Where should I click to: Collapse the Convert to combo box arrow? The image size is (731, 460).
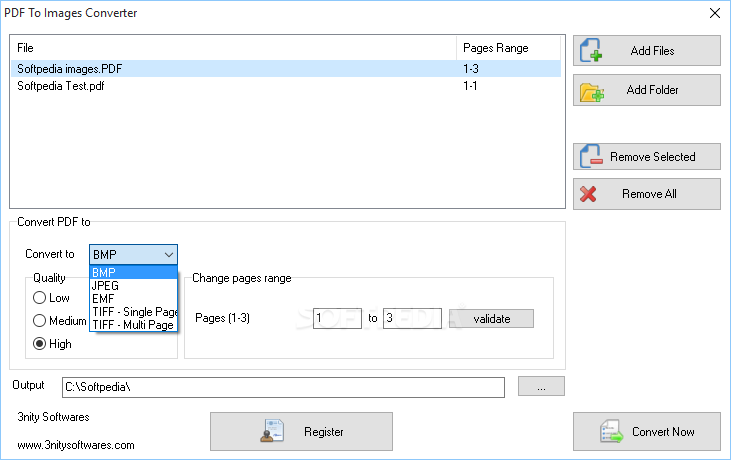click(169, 254)
